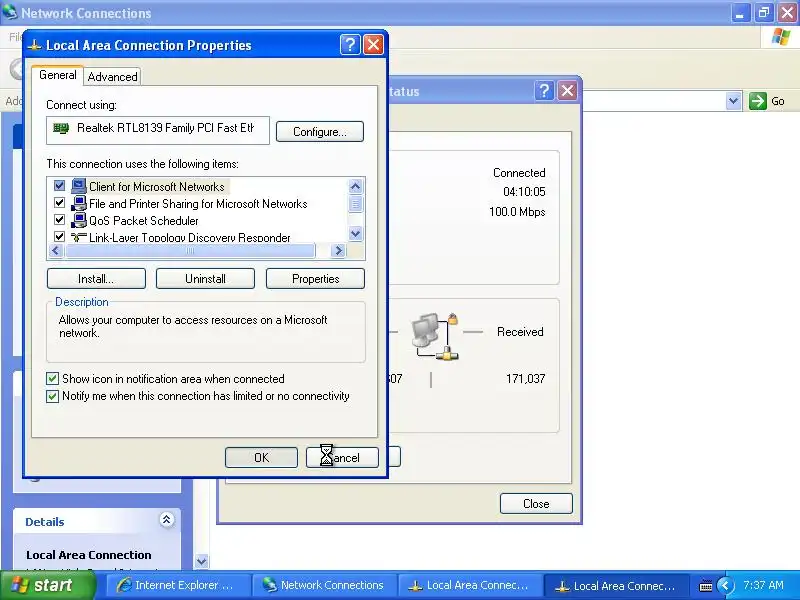Open the address bar dropdown arrow
The image size is (800, 600).
(733, 101)
